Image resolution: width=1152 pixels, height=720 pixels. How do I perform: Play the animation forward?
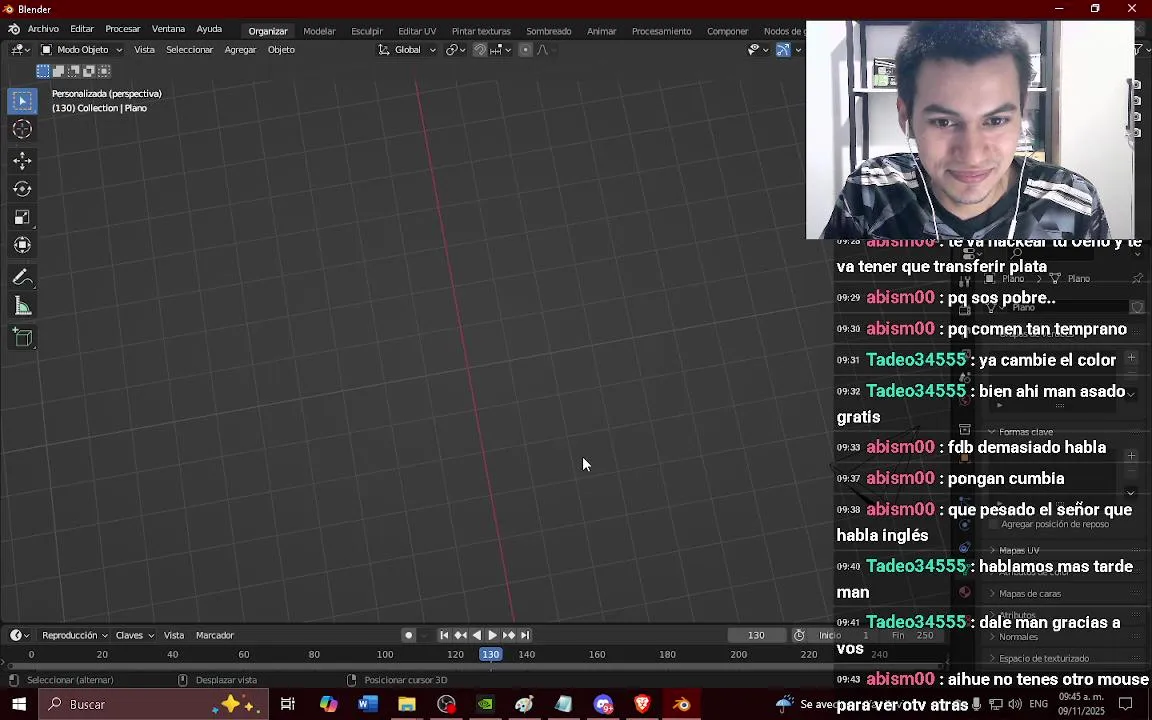[x=493, y=636]
